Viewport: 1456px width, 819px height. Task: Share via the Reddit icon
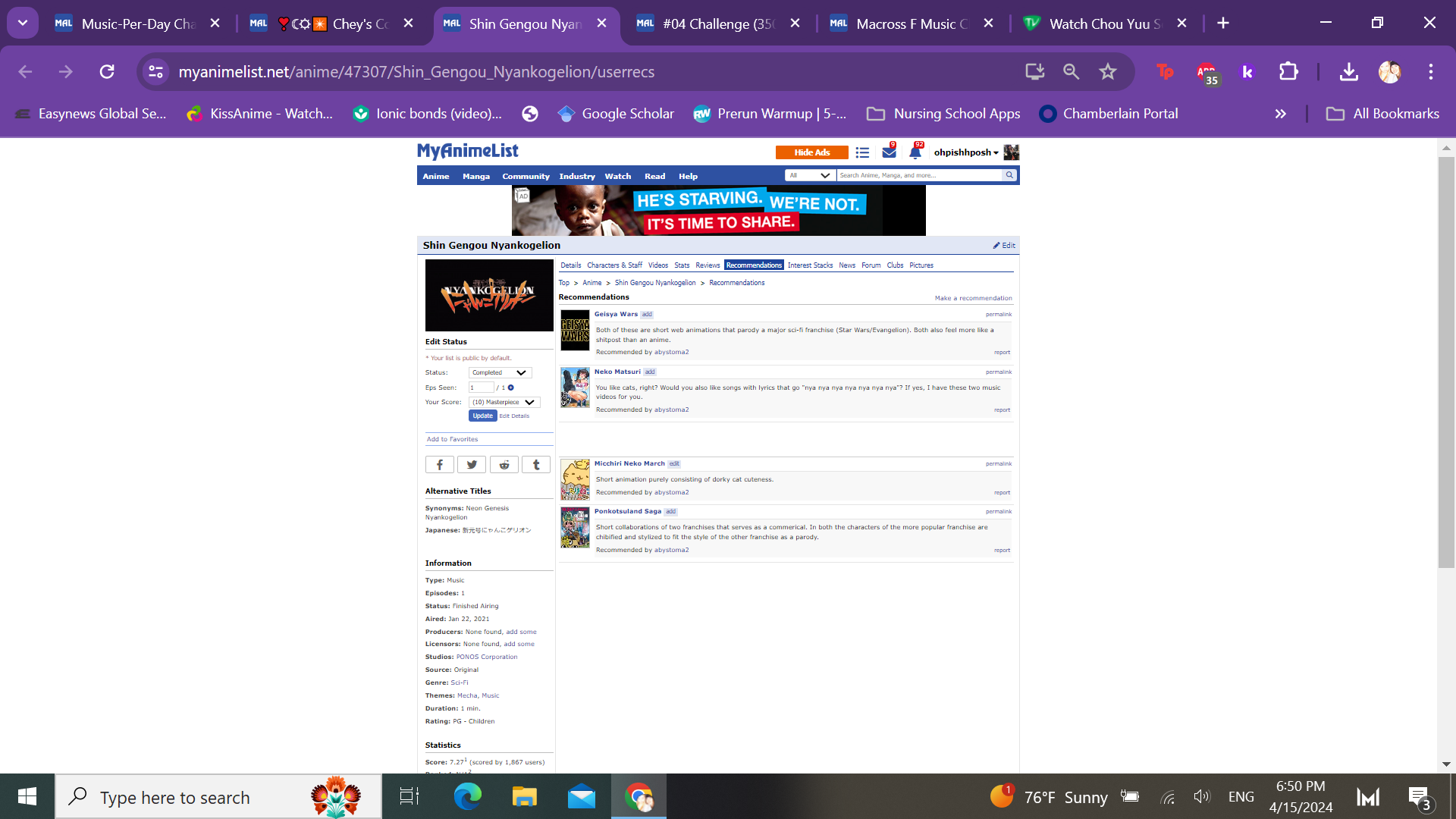504,465
